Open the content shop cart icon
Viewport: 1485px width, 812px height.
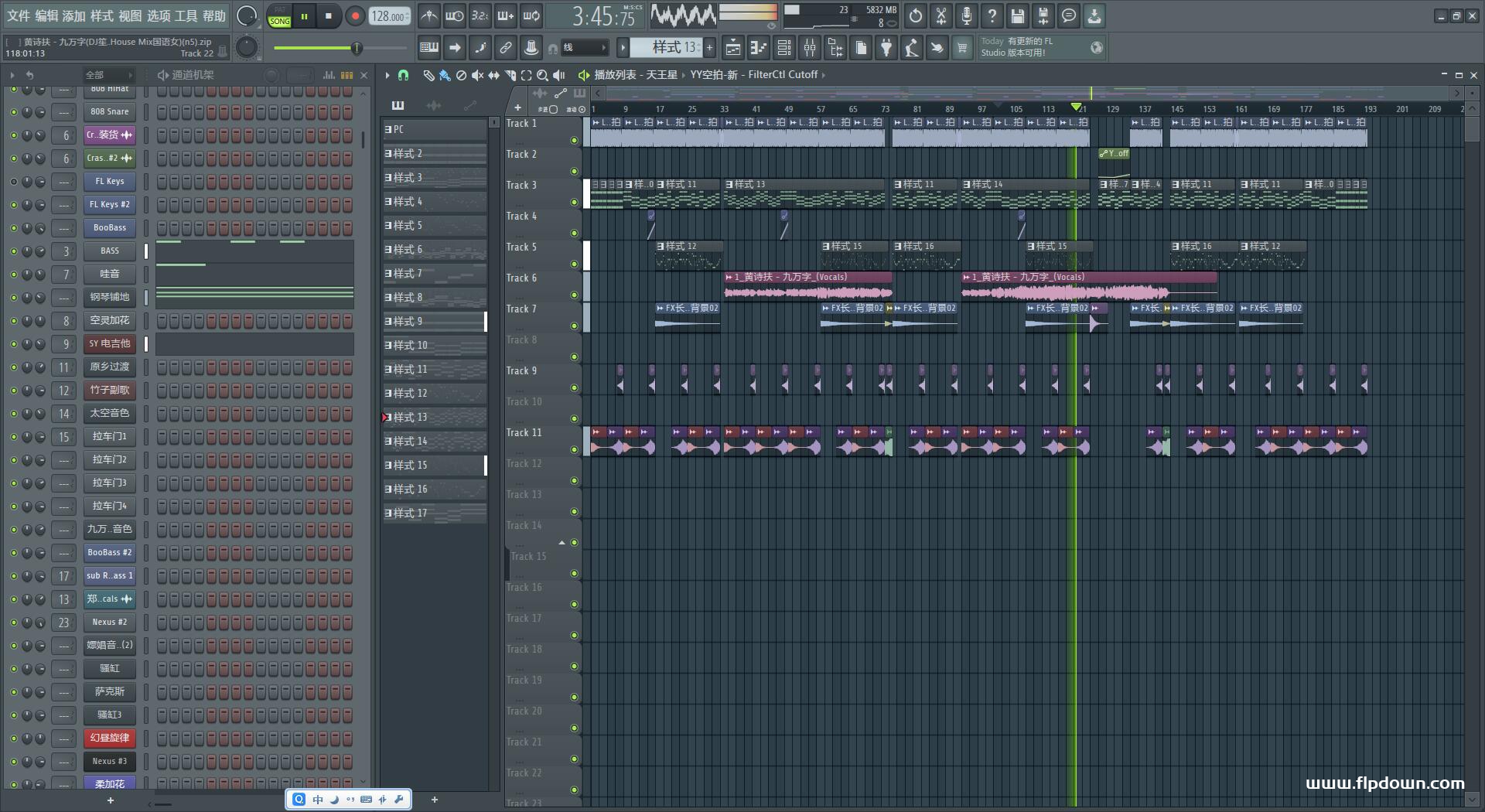coord(962,48)
